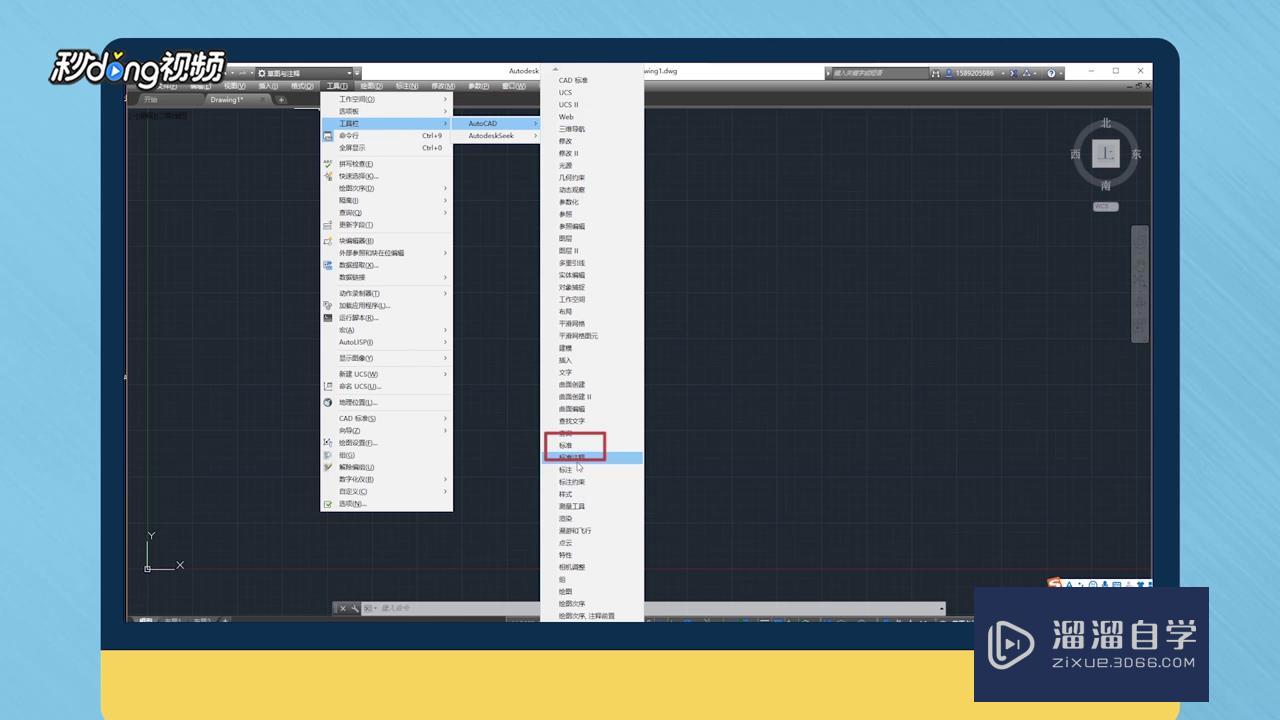Screen dimensions: 1280x720
Task: Click the options (选项) checkmark icon
Action: point(328,504)
